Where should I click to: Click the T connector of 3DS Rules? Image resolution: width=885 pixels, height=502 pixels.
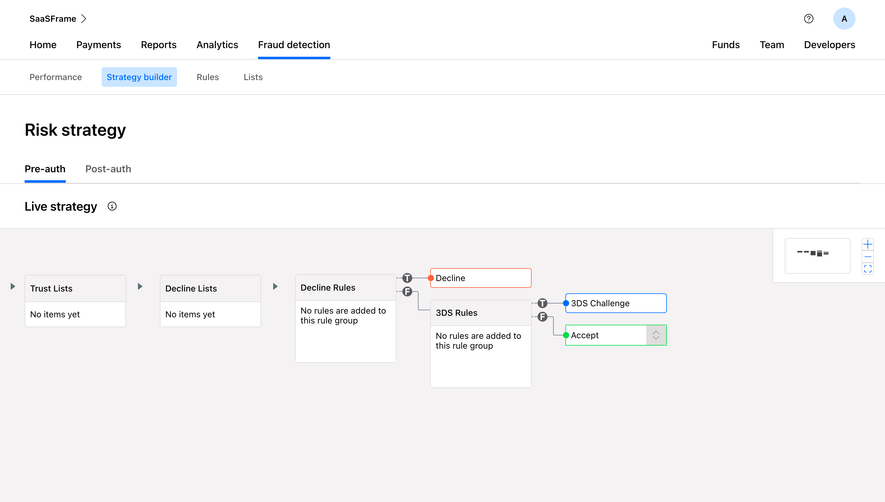point(542,303)
